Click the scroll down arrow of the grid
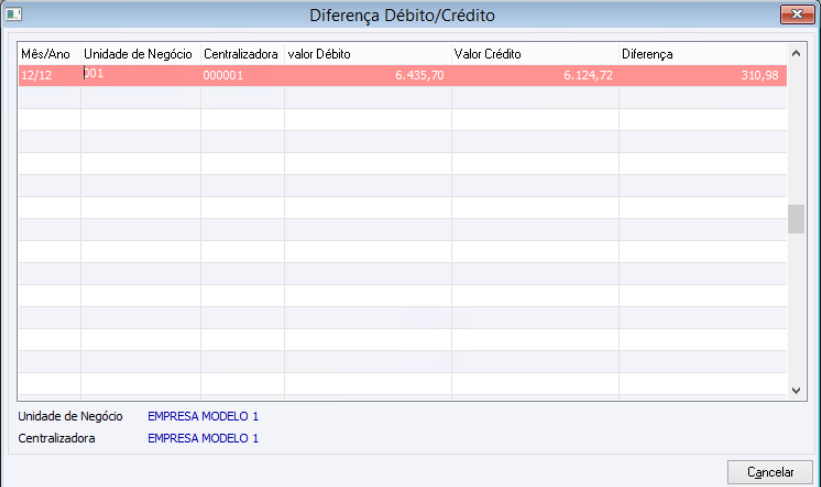821x487 pixels. [796, 390]
